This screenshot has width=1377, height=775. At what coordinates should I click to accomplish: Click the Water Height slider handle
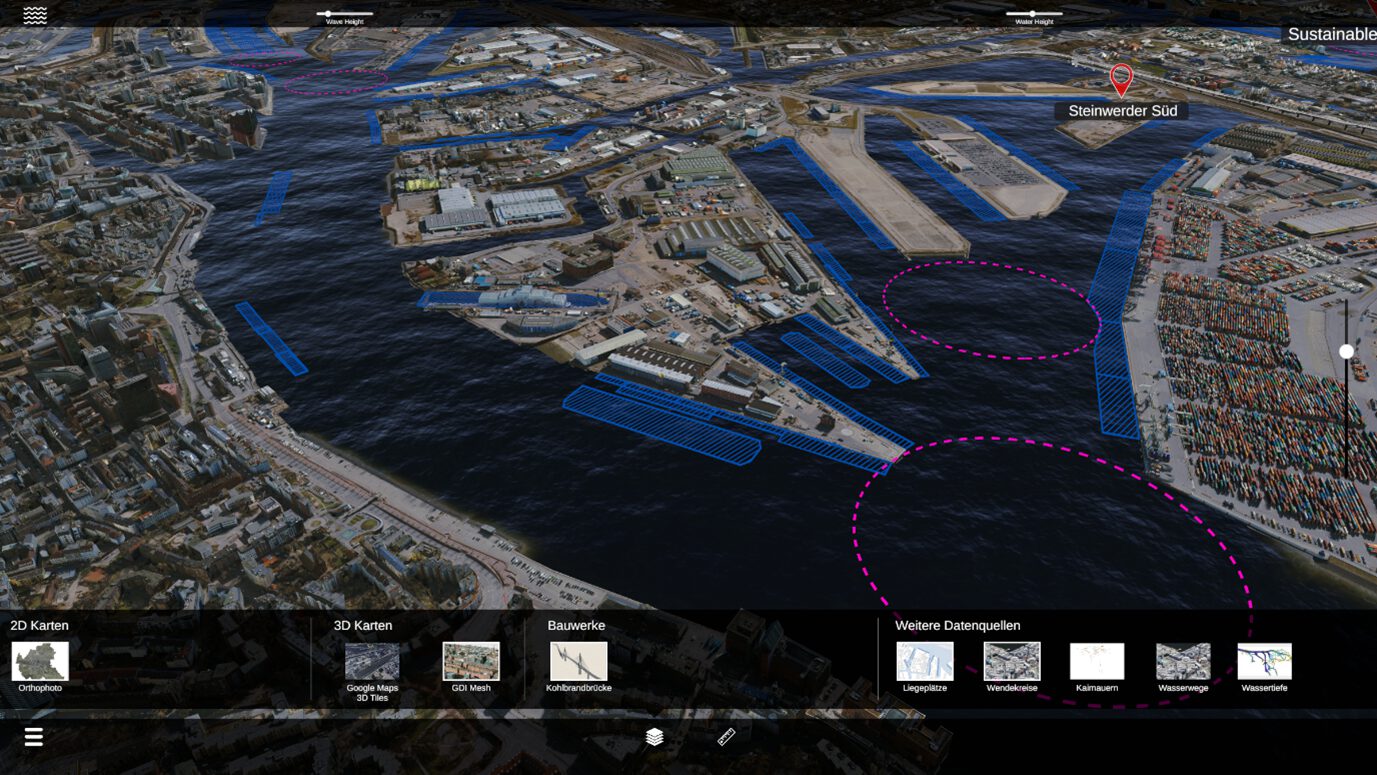pyautogui.click(x=1032, y=14)
